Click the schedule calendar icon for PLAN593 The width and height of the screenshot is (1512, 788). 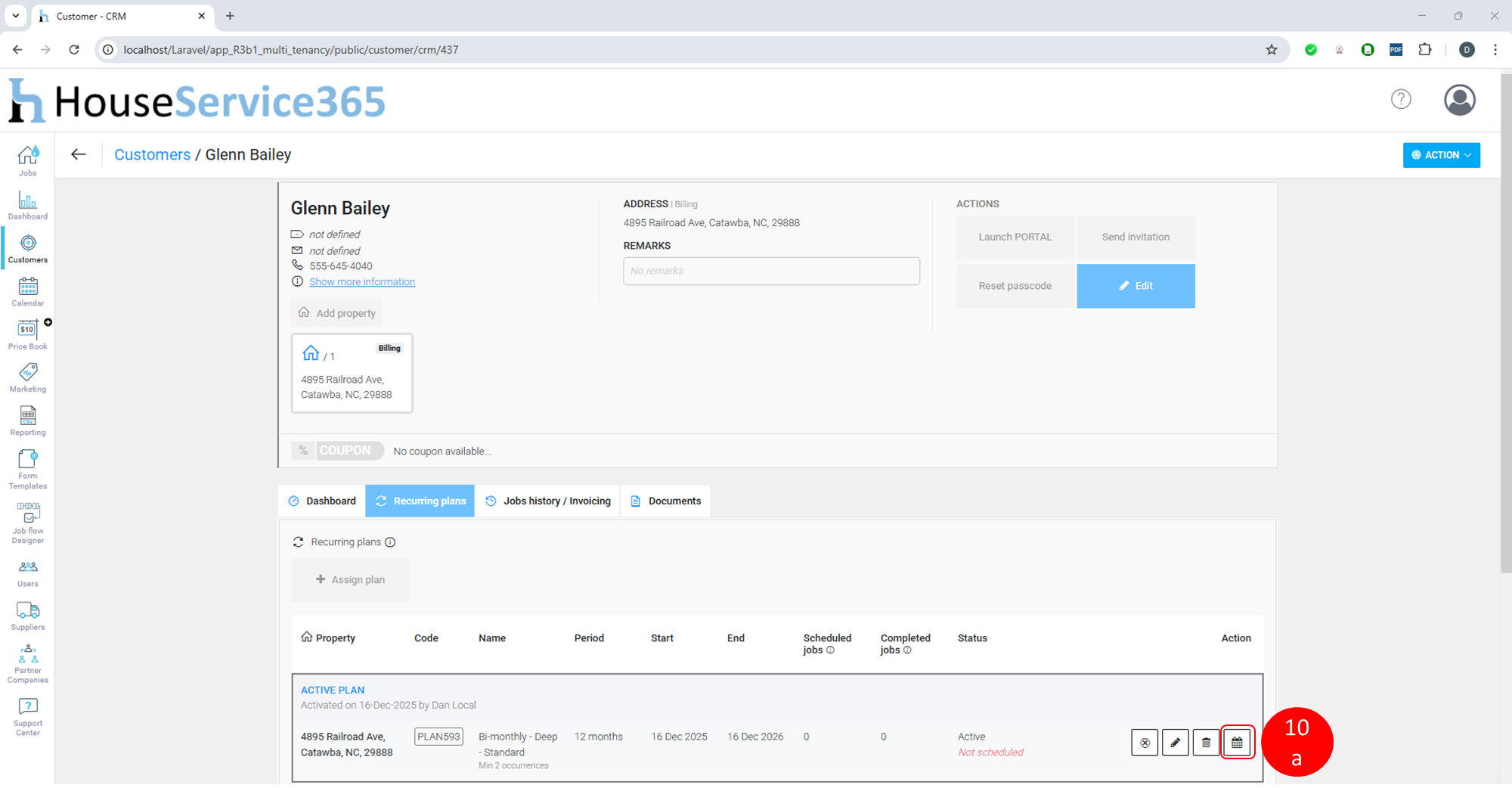click(1237, 743)
